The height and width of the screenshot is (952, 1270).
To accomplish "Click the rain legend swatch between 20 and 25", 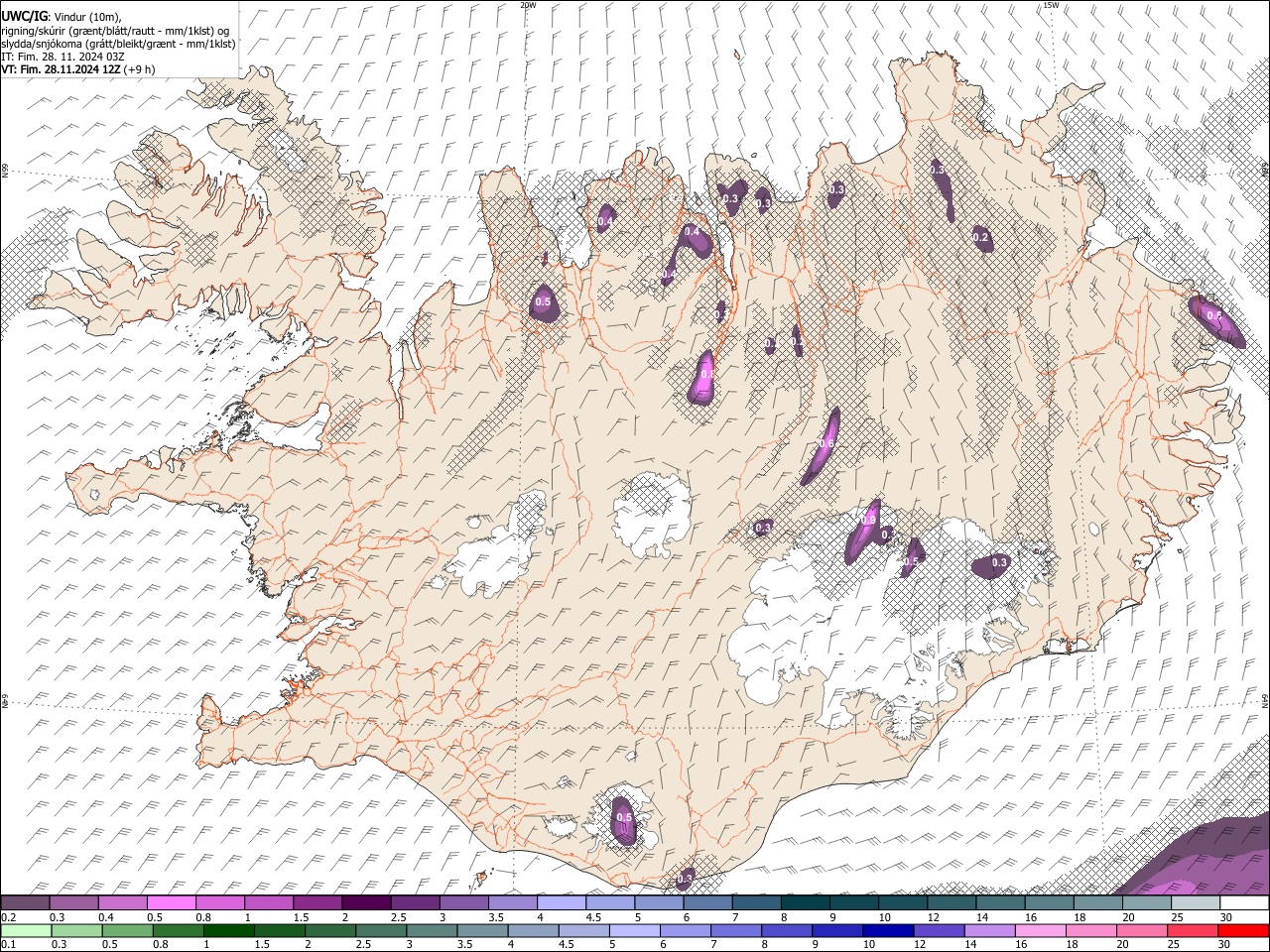I will pyautogui.click(x=1143, y=931).
